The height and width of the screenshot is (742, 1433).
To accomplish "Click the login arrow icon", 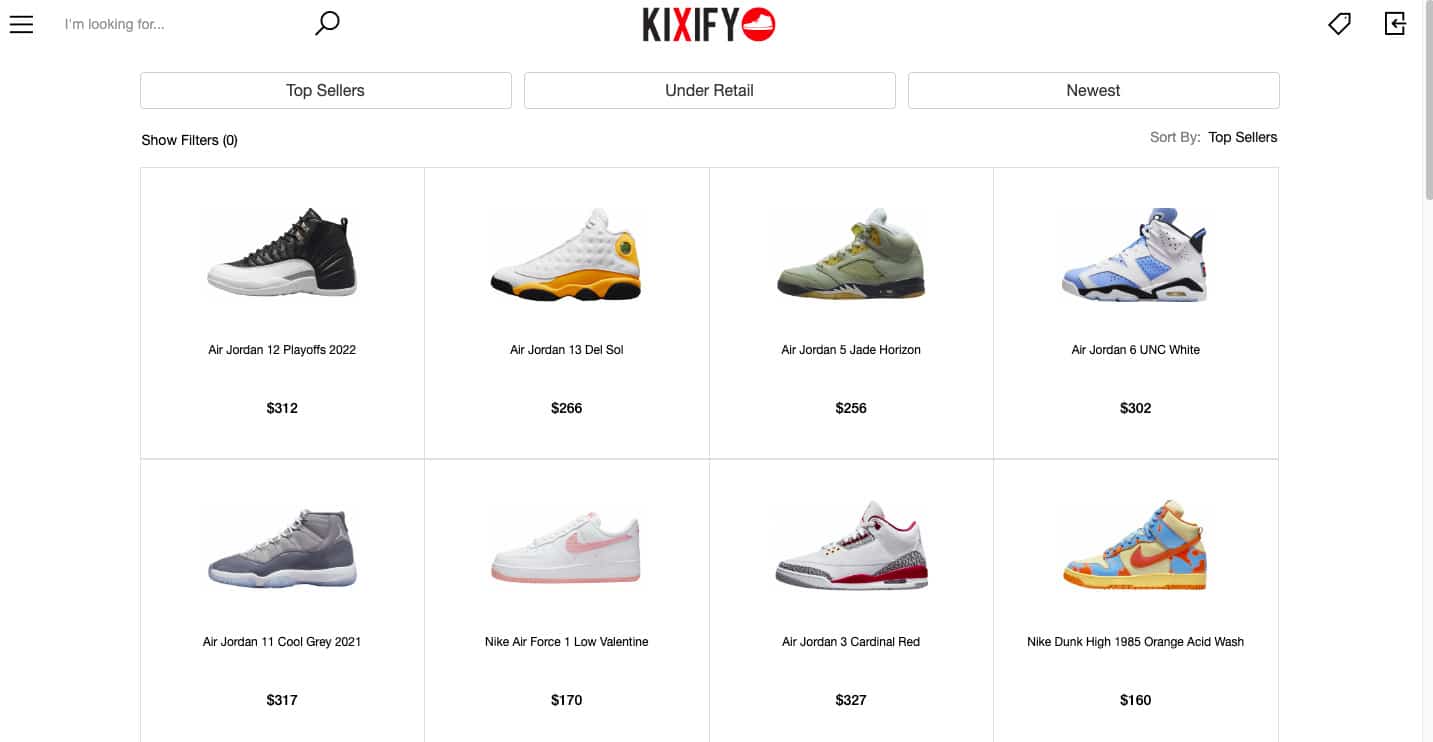I will [x=1395, y=24].
